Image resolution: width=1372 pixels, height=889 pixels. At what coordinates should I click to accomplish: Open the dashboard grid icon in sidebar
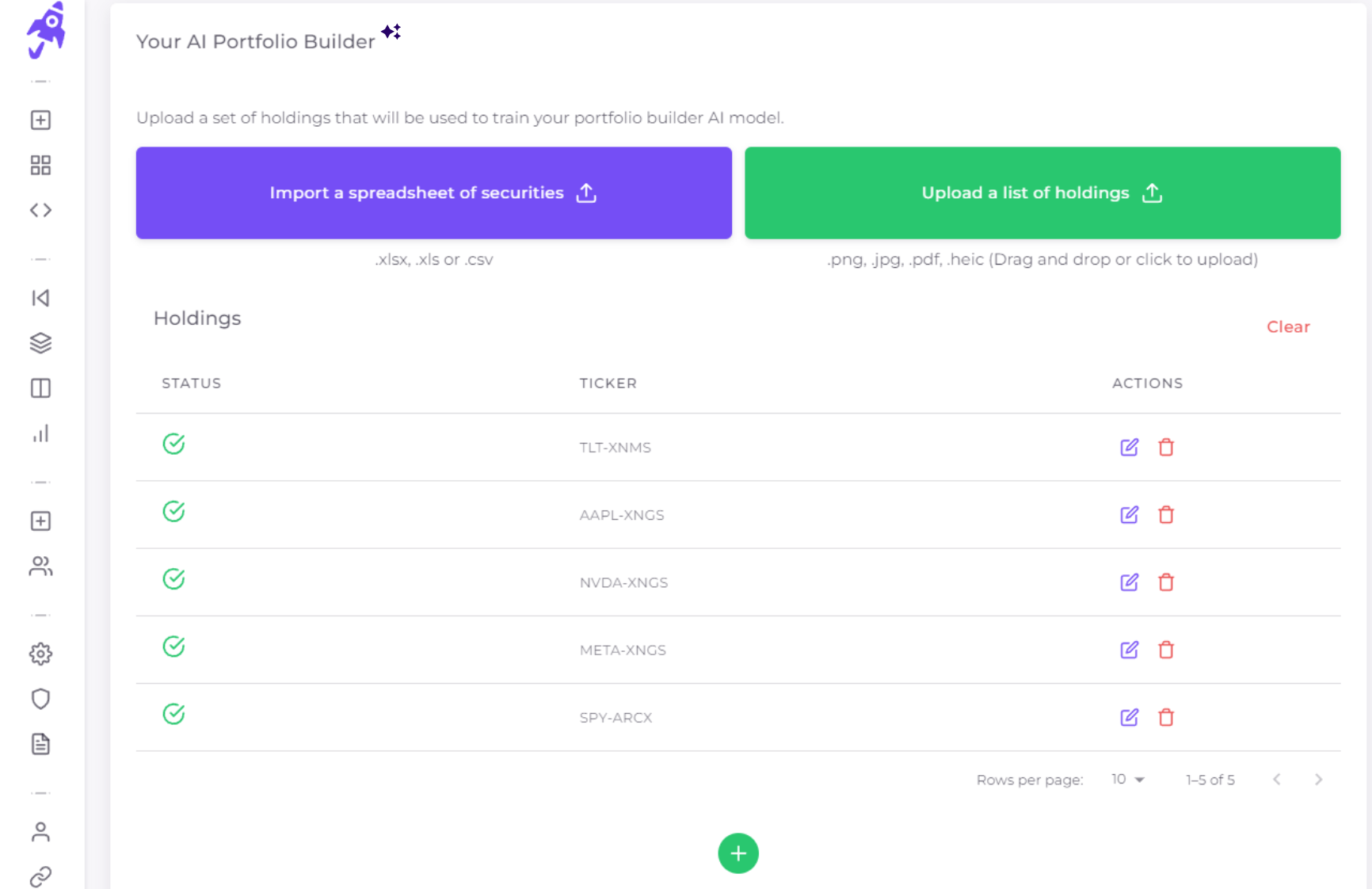(40, 165)
